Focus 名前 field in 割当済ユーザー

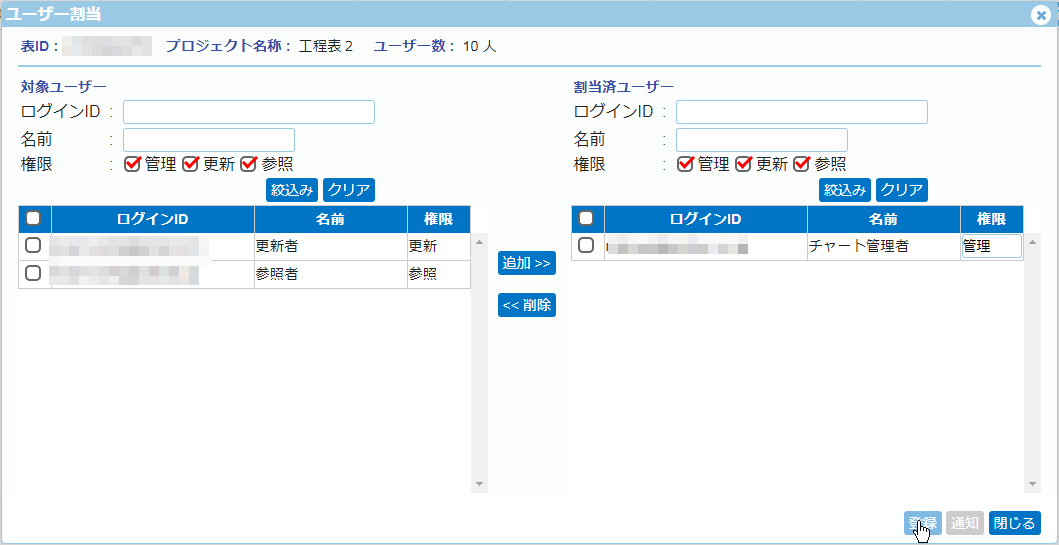761,140
